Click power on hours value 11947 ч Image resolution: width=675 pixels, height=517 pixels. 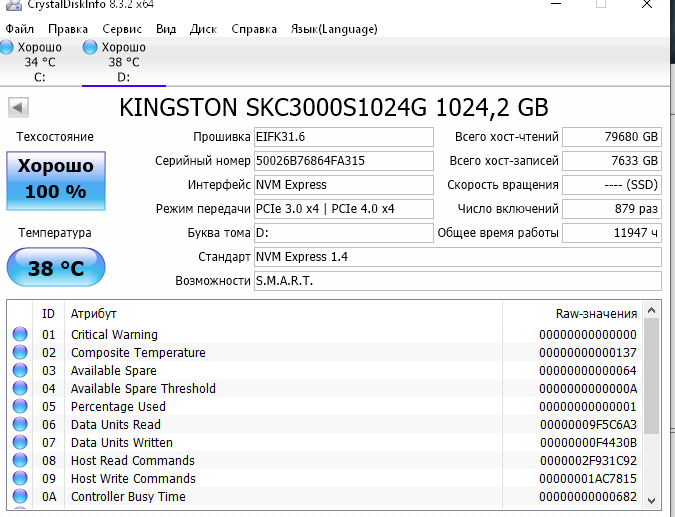point(612,233)
